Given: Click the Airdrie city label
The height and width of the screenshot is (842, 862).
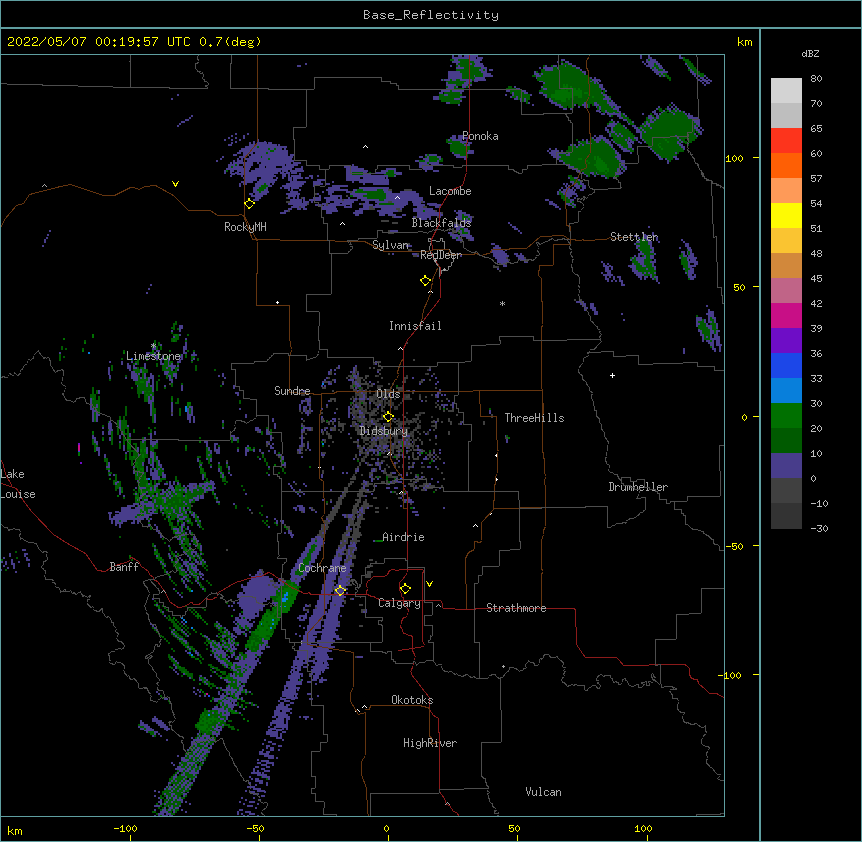Looking at the screenshot, I should pos(404,537).
